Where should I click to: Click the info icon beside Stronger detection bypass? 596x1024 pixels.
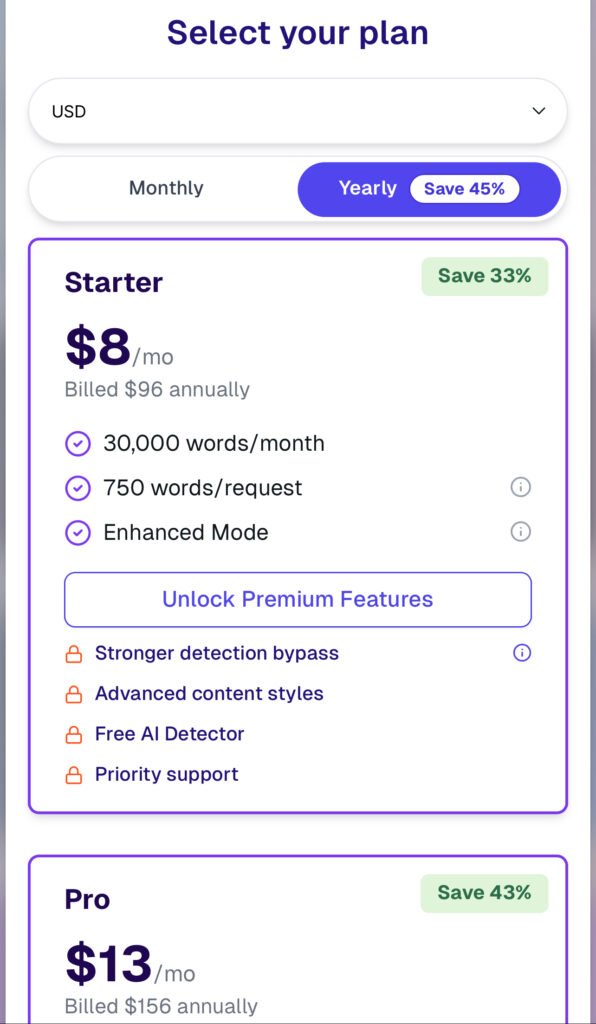520,653
